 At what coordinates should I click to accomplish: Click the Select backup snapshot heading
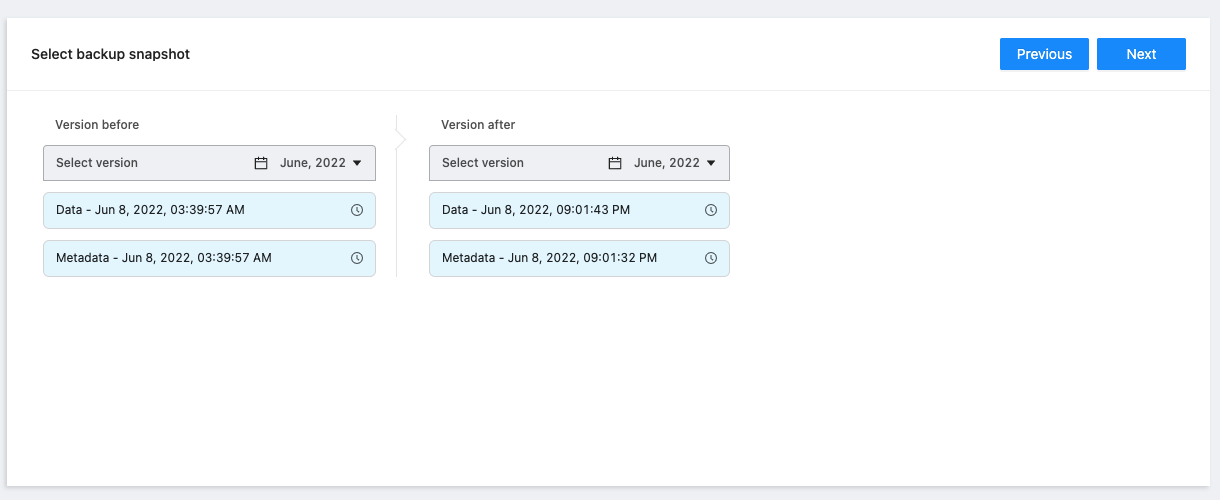(110, 54)
